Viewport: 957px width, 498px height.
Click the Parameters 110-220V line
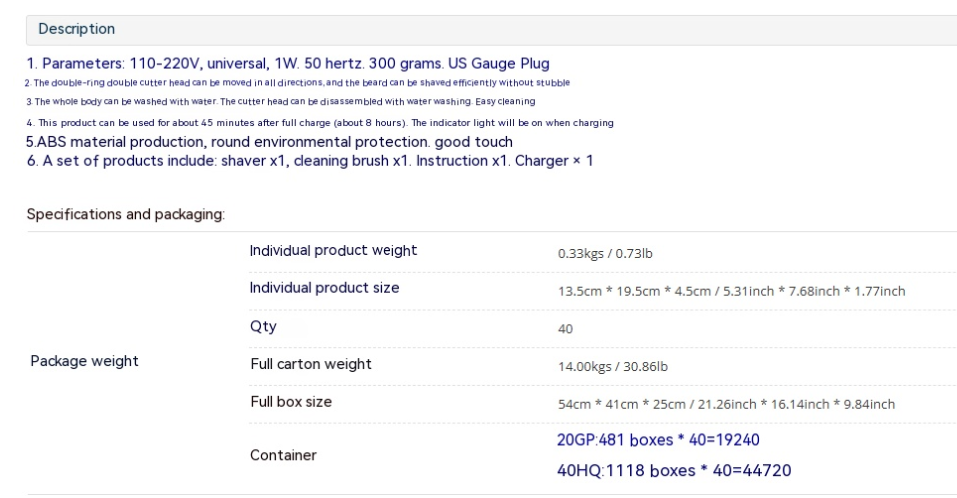click(287, 63)
